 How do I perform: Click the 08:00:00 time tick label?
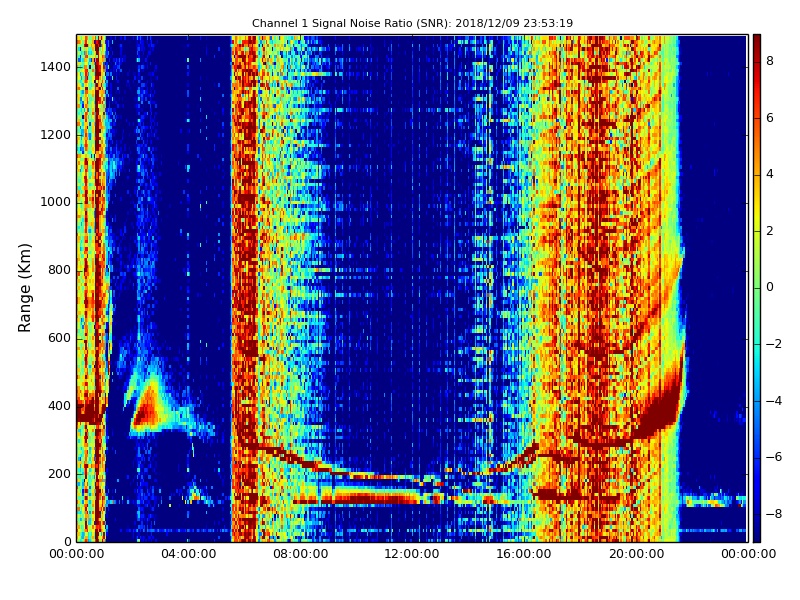(x=301, y=554)
